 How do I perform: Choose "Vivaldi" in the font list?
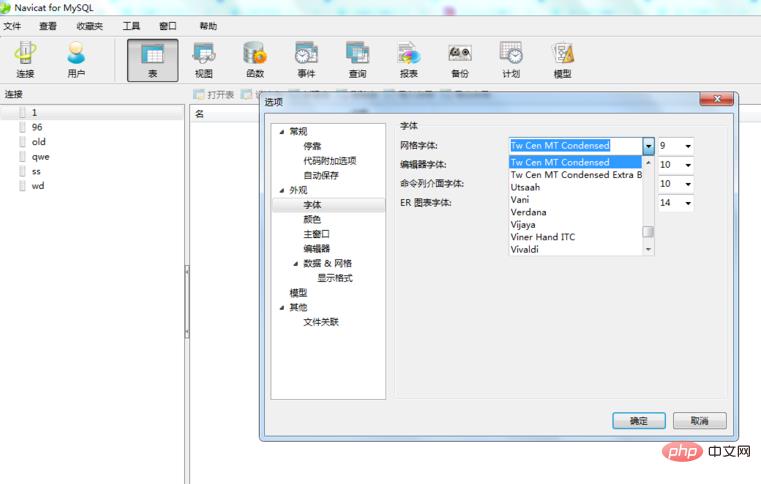coord(576,250)
